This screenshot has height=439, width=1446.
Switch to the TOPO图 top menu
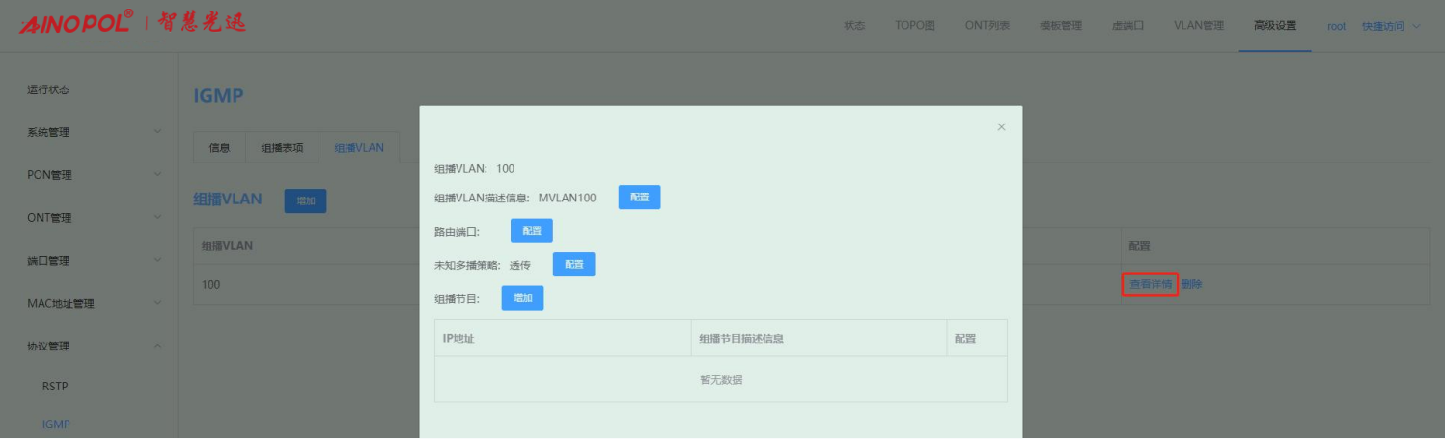pos(914,26)
